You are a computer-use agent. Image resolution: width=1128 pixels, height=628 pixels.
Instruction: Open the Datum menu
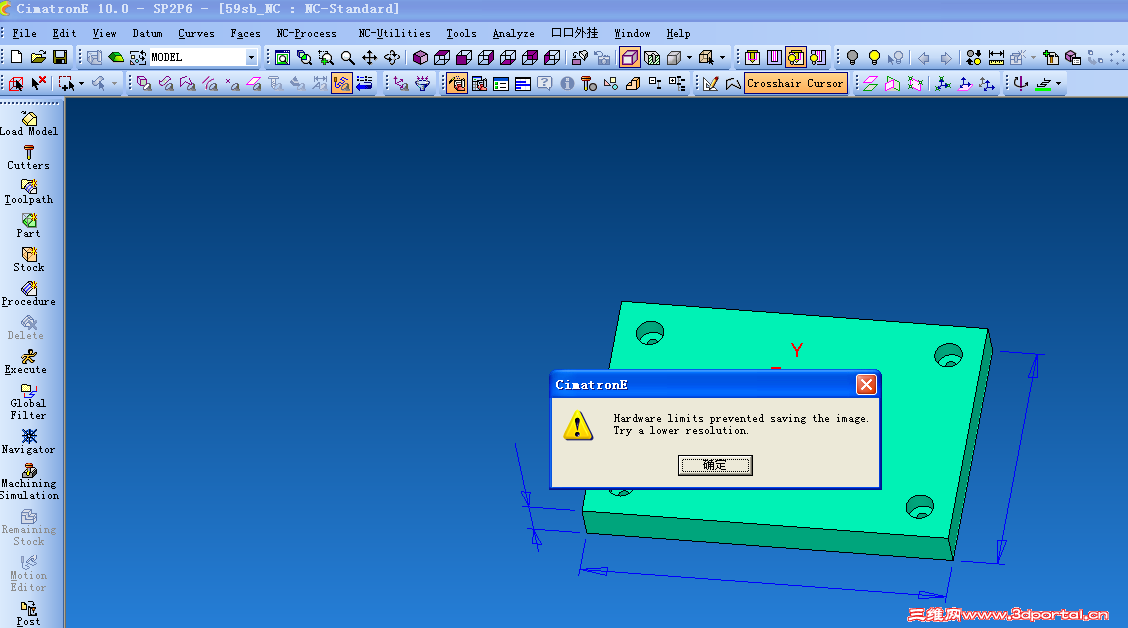click(x=147, y=33)
